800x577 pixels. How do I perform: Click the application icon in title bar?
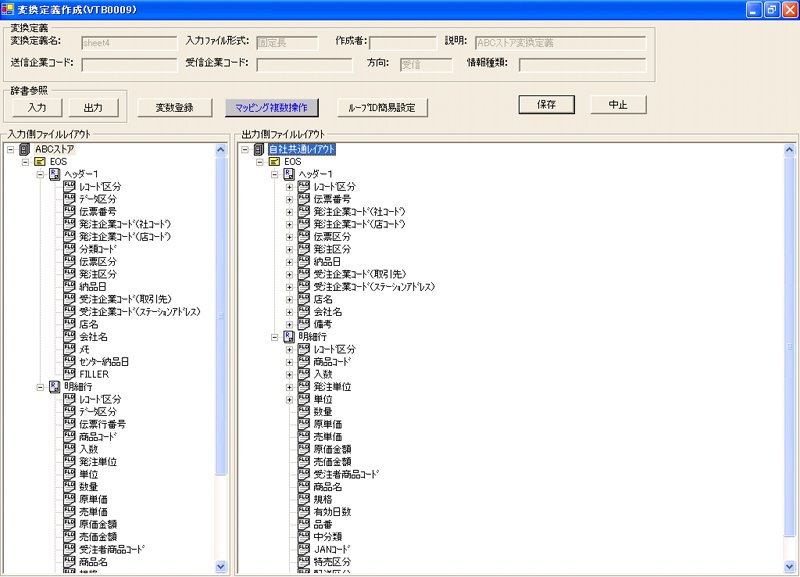8,9
